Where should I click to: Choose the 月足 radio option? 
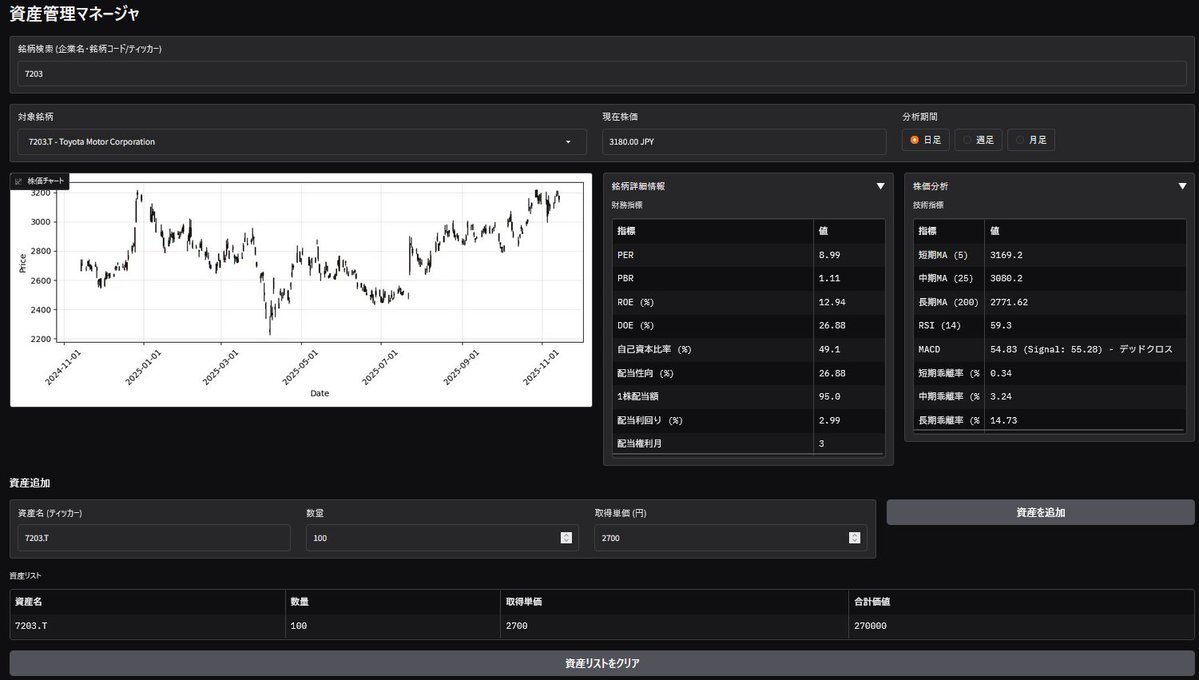[x=1020, y=140]
